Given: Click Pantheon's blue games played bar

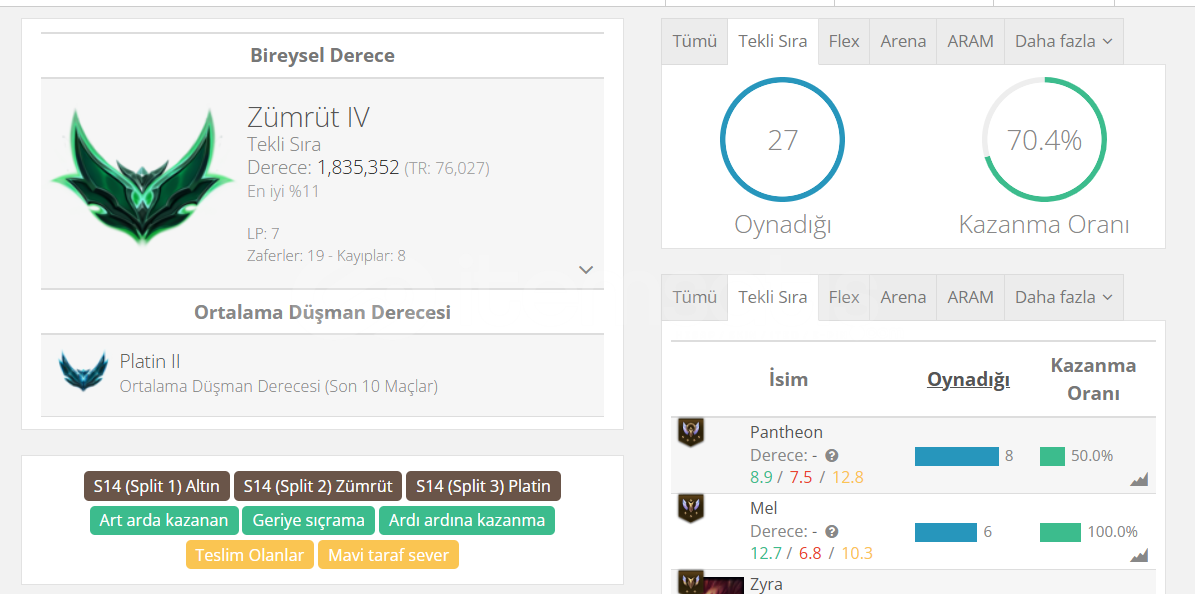Looking at the screenshot, I should coord(956,456).
